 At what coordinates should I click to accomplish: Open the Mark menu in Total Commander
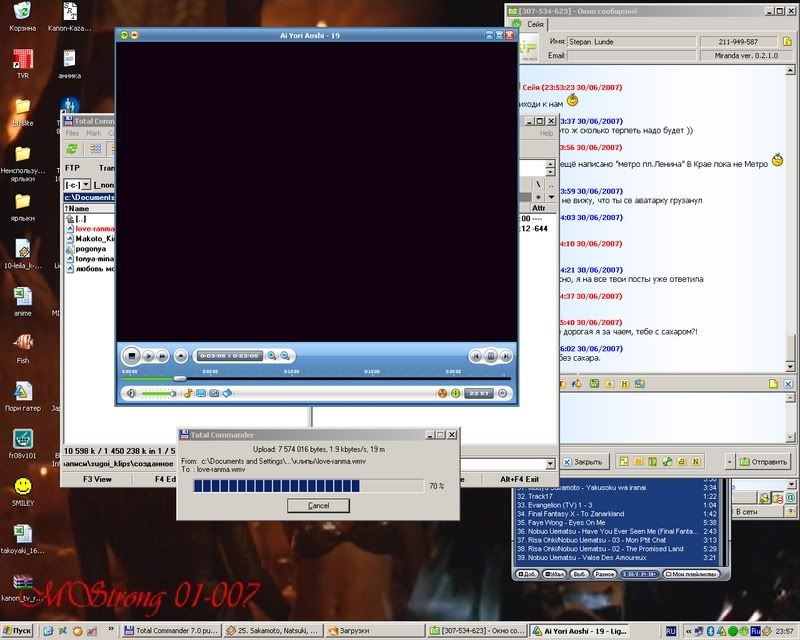93,133
